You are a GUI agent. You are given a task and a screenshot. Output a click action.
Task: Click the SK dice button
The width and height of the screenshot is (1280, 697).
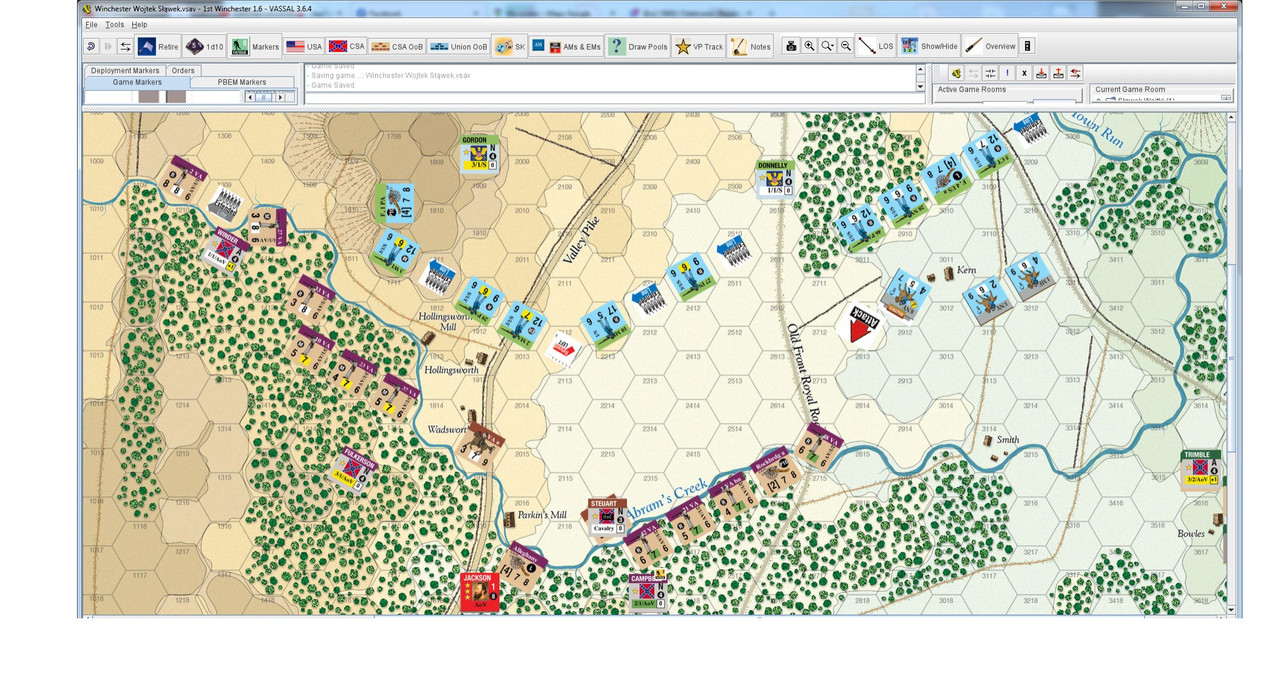[510, 46]
